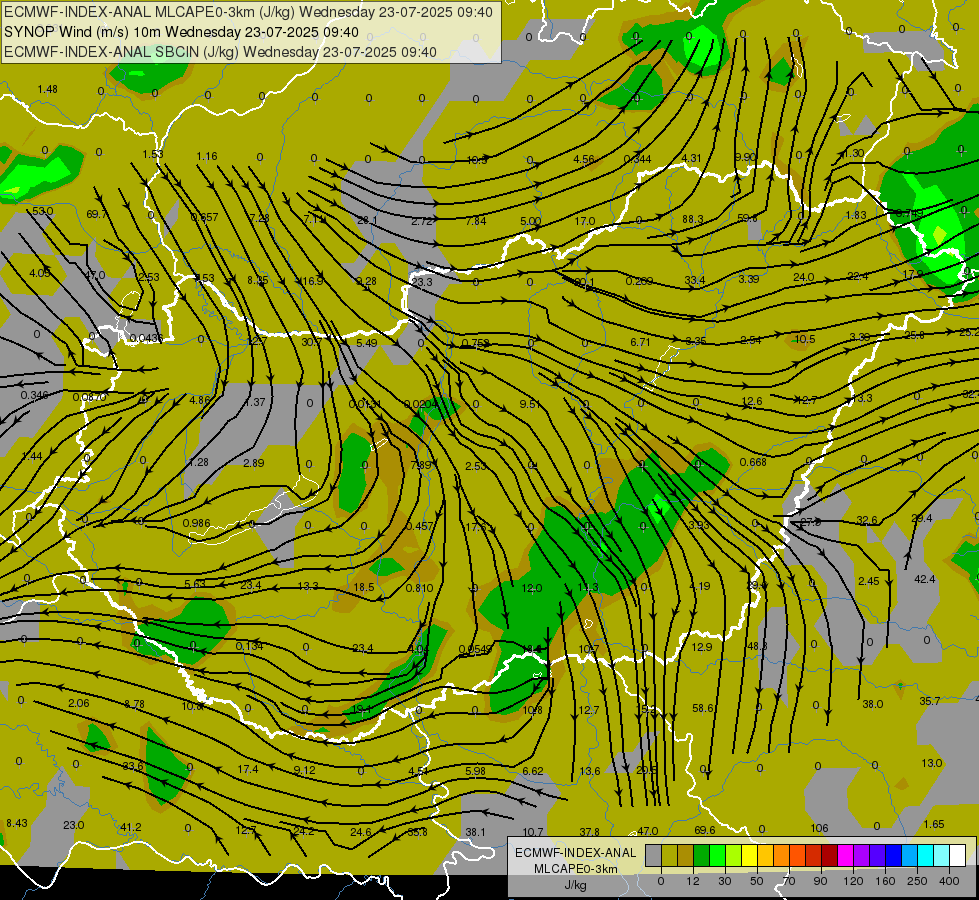Click the map value '88.3'
979x900 pixels.
[x=692, y=219]
